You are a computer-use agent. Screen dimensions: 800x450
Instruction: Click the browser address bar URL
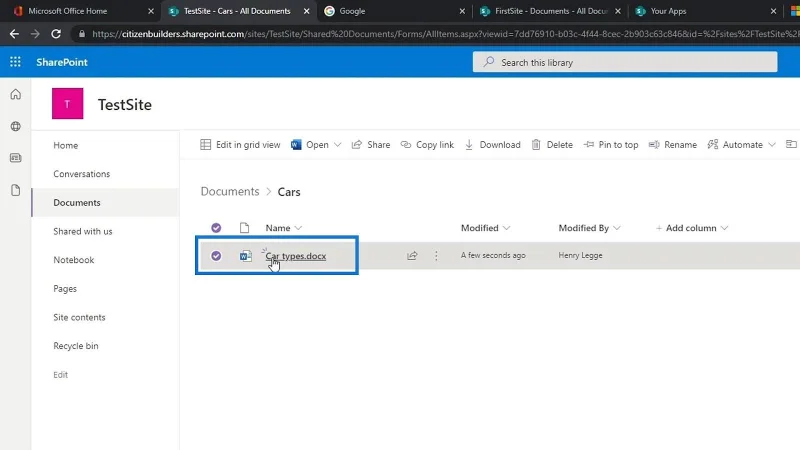[444, 34]
